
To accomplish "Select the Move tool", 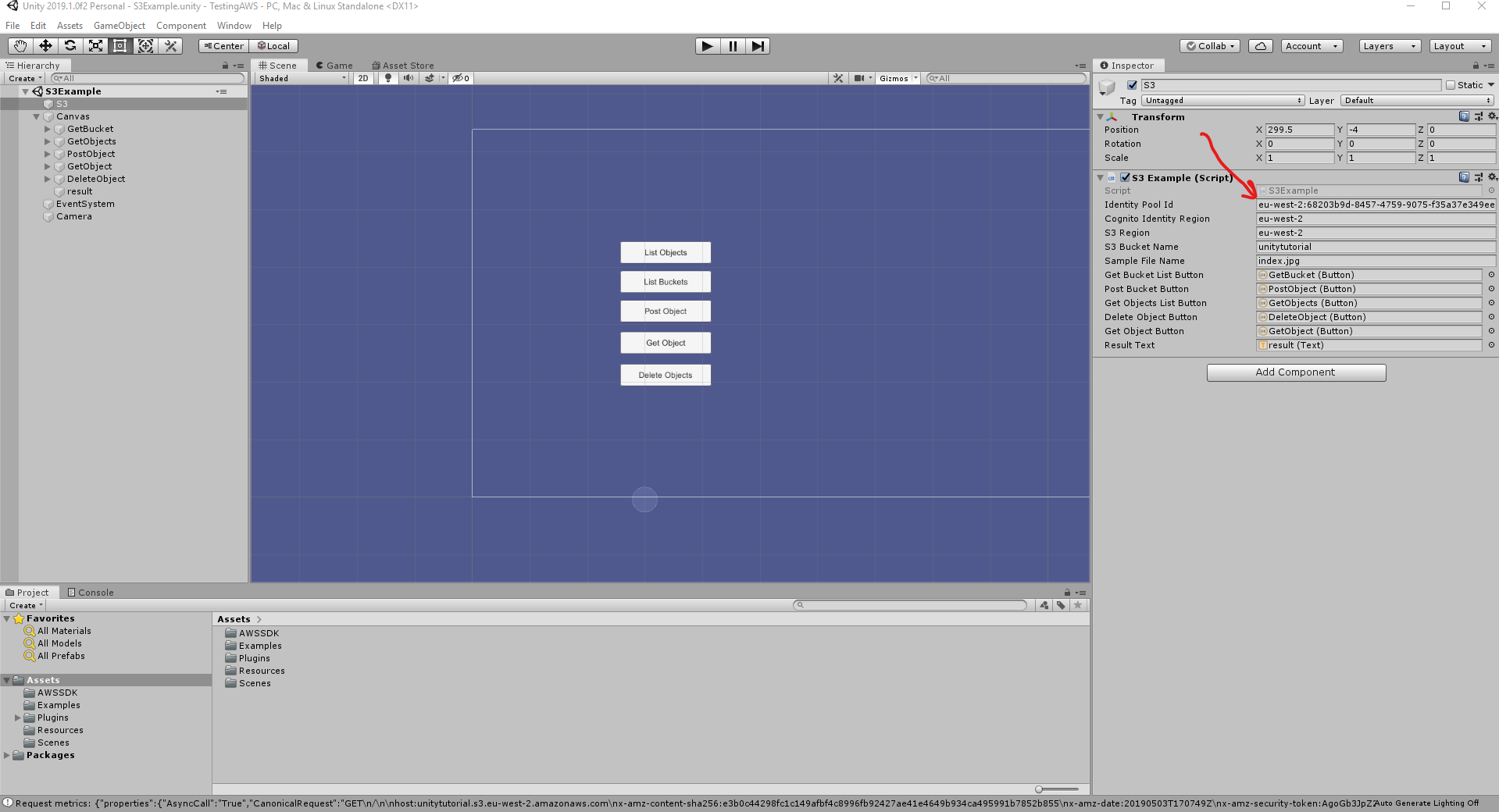I will point(45,46).
